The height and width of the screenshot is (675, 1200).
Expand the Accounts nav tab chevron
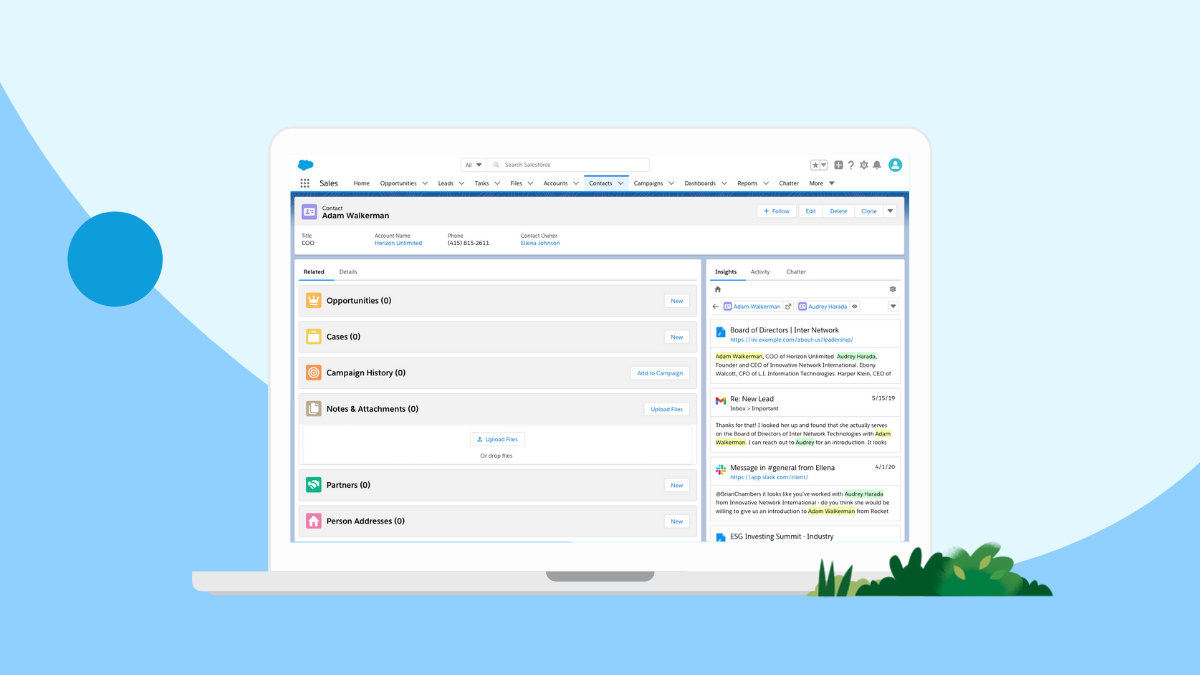click(576, 183)
